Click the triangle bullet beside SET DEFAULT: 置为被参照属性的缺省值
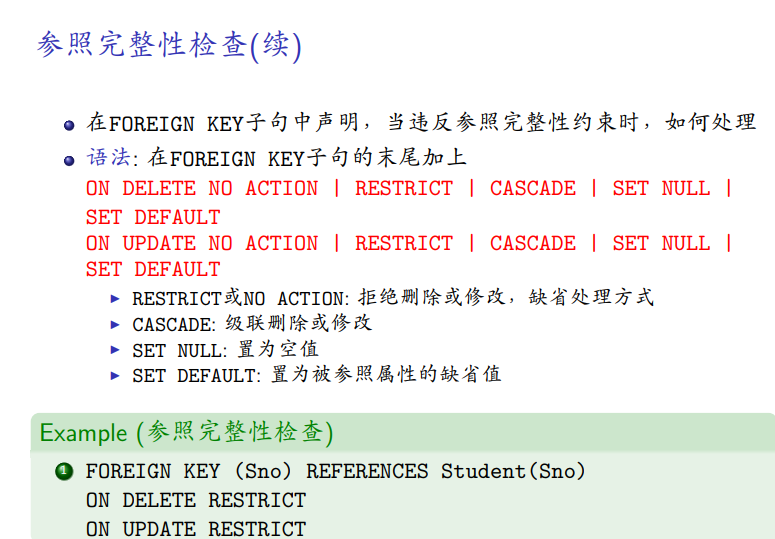The height and width of the screenshot is (539, 775). pyautogui.click(x=117, y=376)
